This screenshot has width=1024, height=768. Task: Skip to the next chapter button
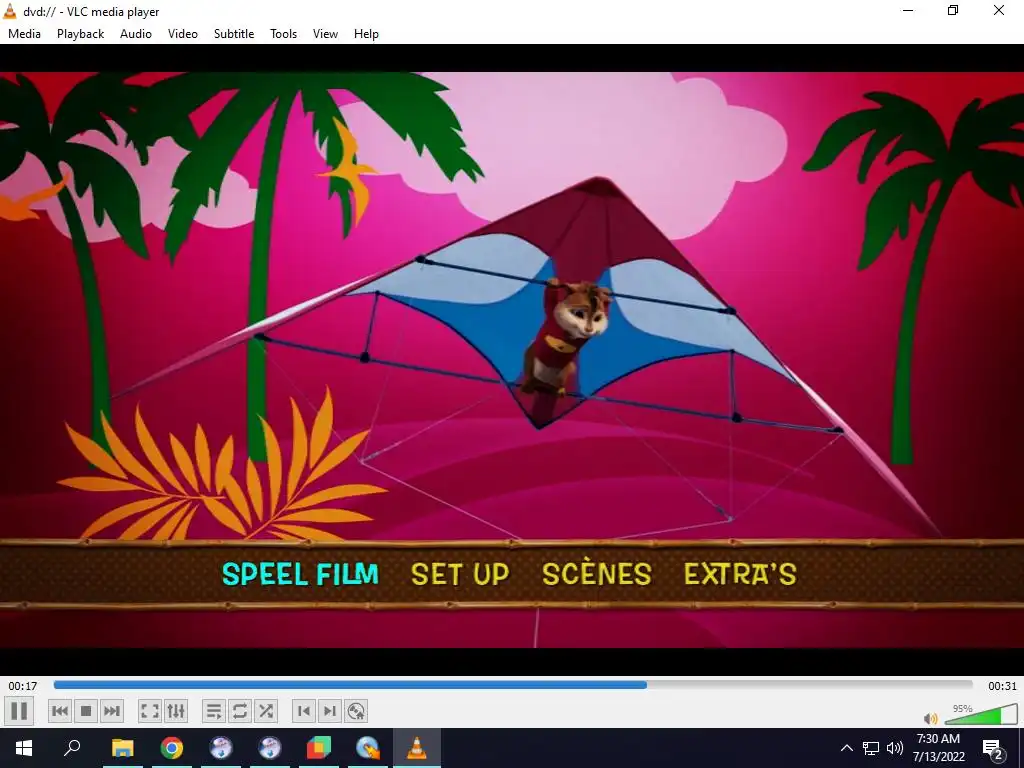[112, 711]
